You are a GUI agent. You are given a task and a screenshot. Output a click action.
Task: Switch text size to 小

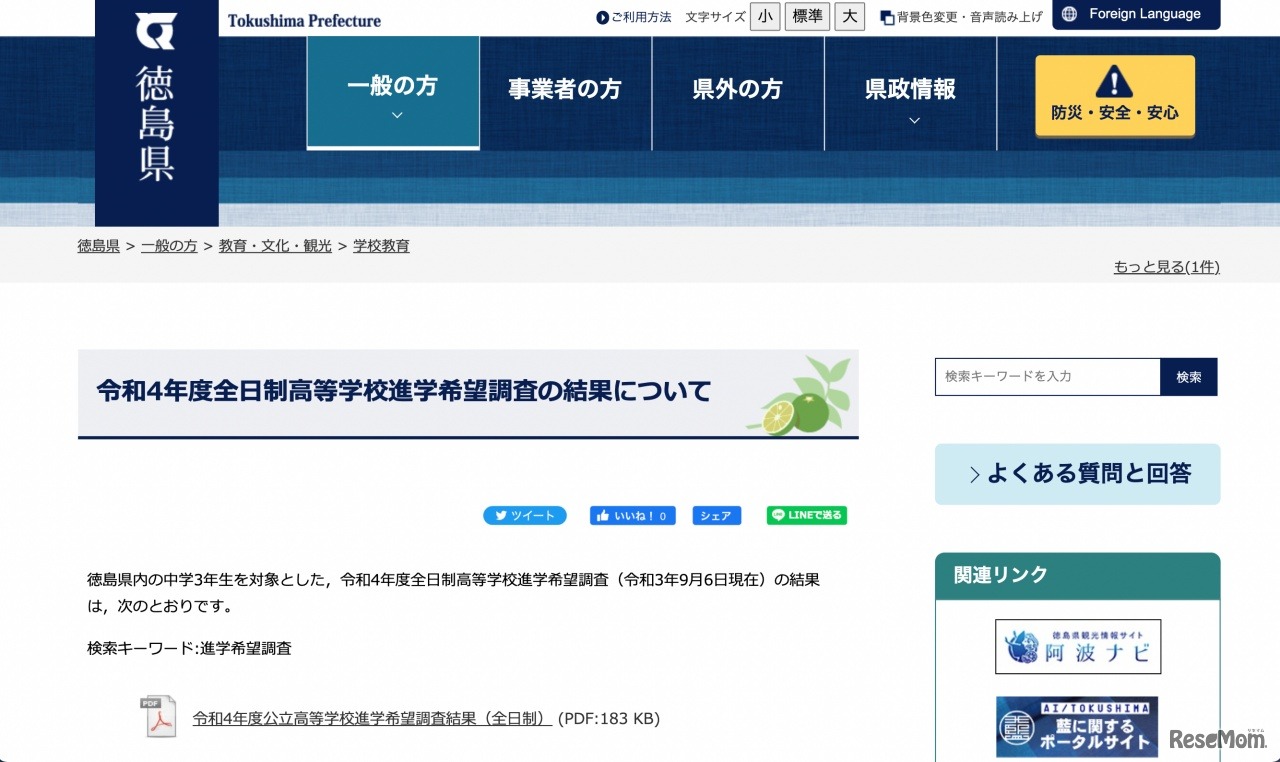point(765,17)
